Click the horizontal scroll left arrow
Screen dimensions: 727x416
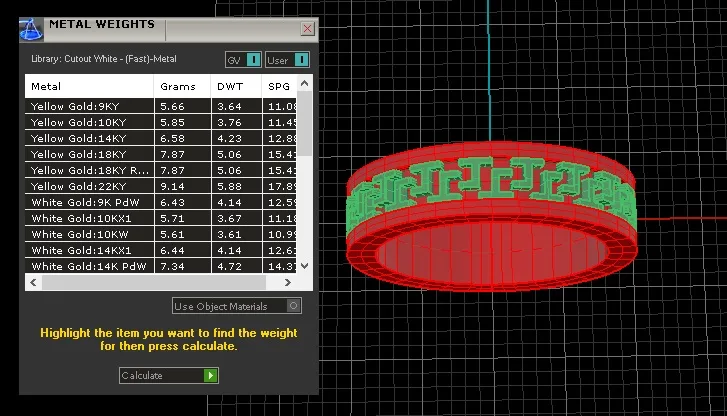pos(33,282)
